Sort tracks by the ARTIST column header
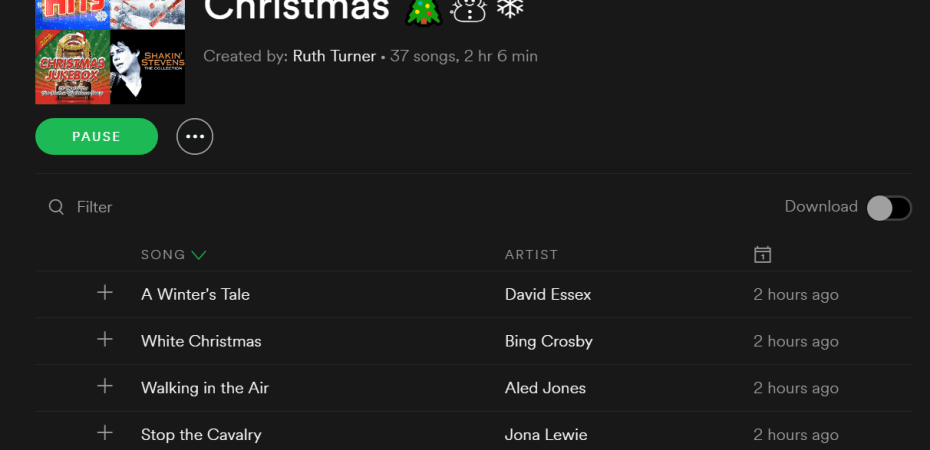Image resolution: width=930 pixels, height=450 pixels. point(531,255)
